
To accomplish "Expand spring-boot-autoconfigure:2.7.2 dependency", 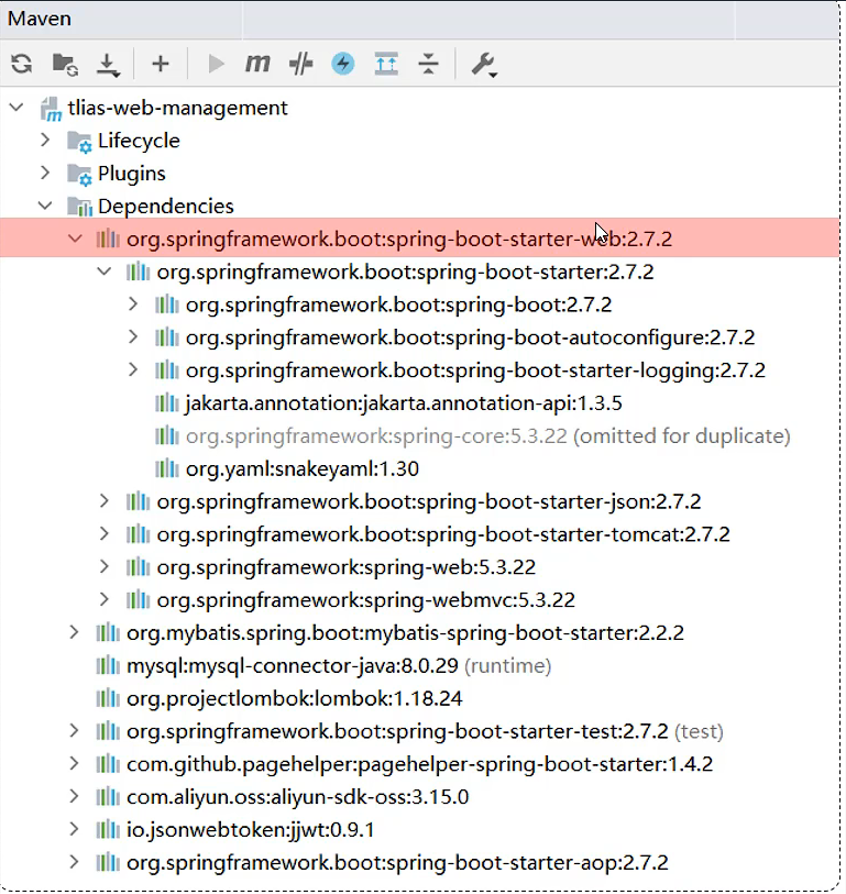I will click(133, 337).
